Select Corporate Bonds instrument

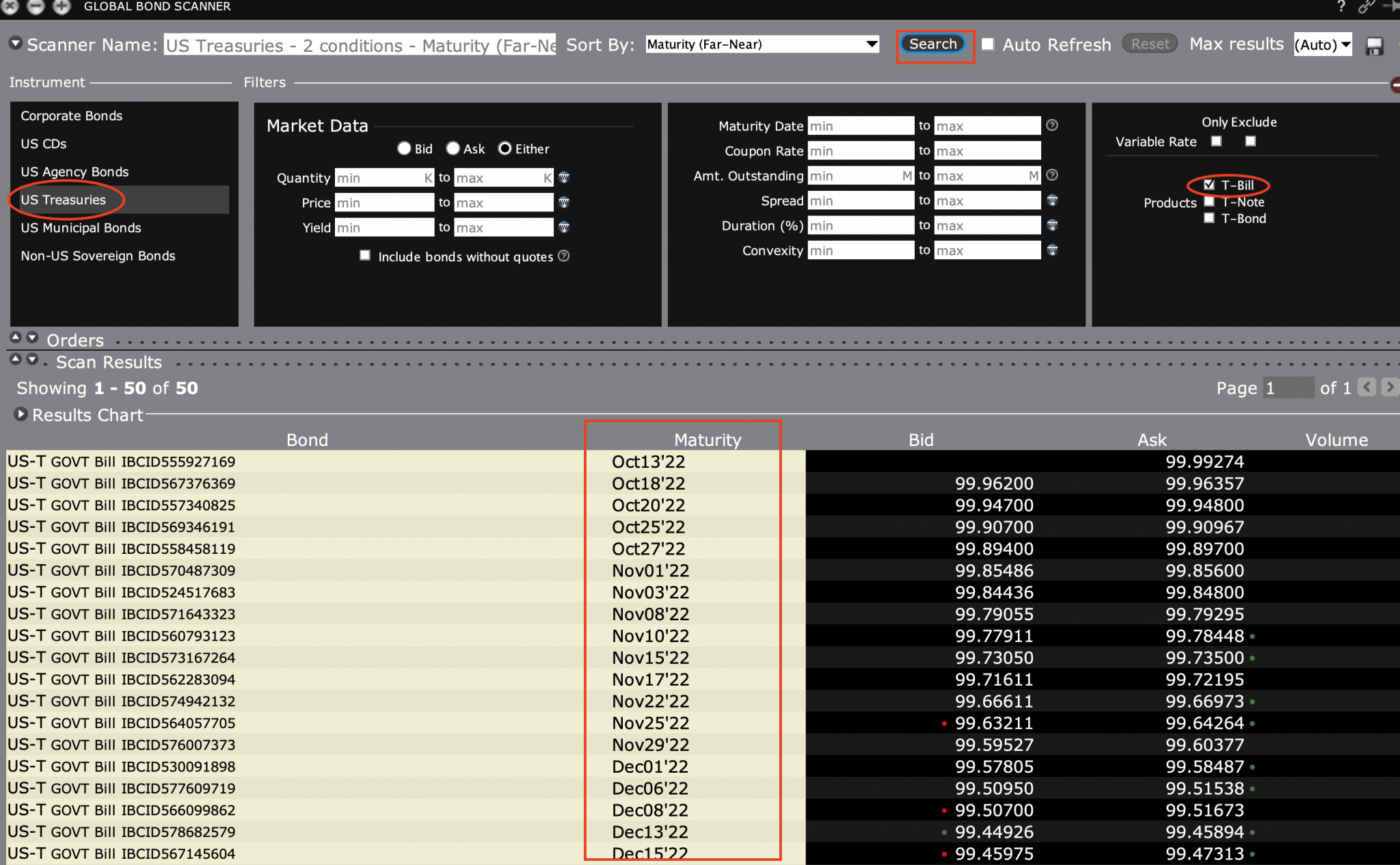coord(71,116)
